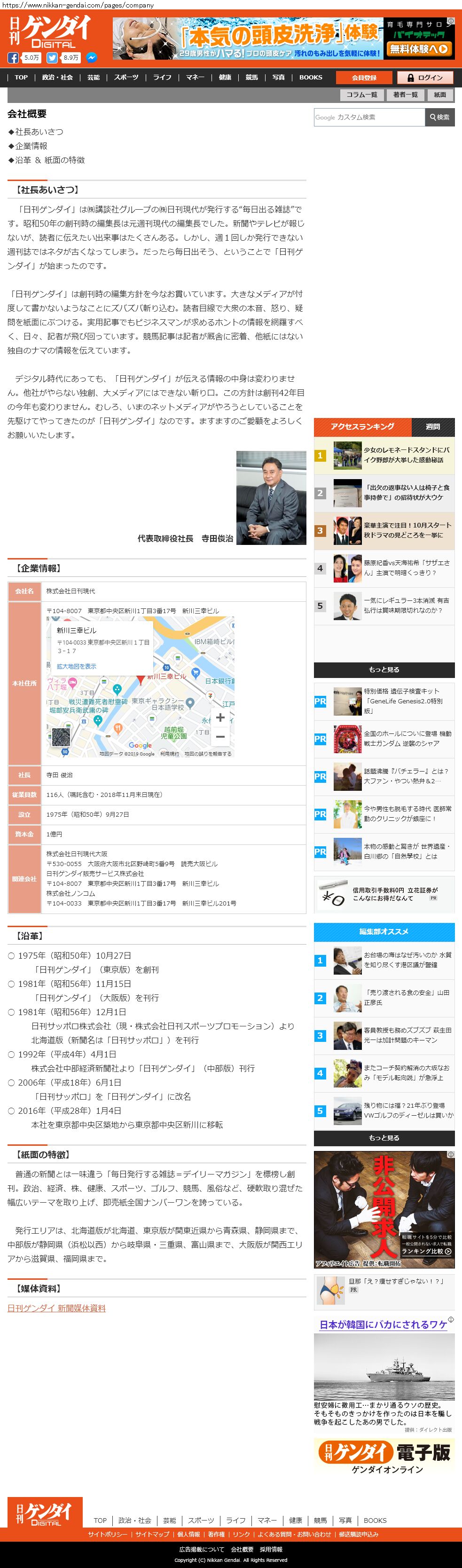Click thumbnail of ranking item 5
The image size is (462, 1568).
[x=348, y=606]
